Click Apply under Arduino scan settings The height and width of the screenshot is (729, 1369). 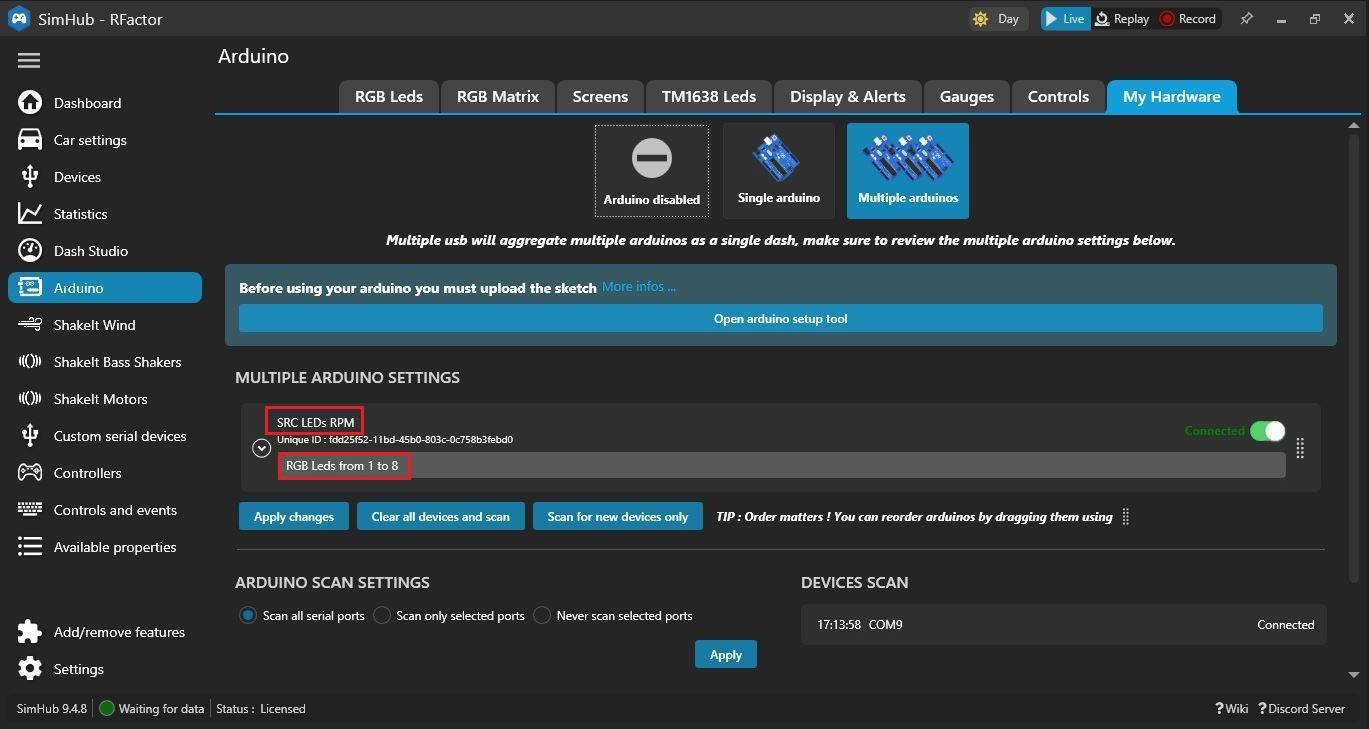coord(726,655)
